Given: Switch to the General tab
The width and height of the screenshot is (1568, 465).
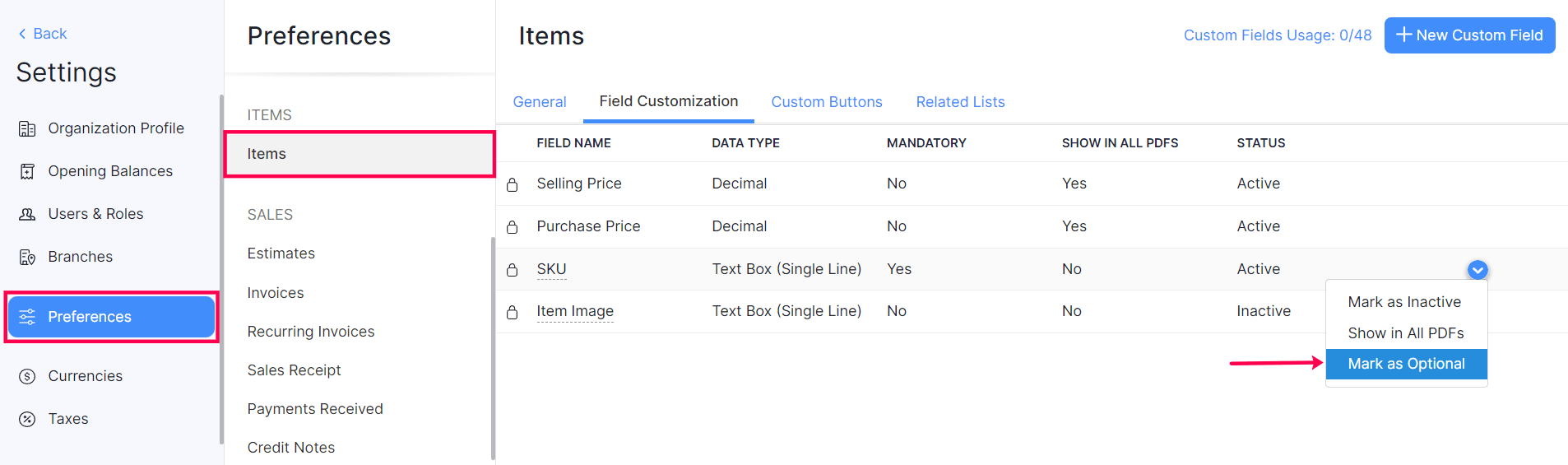Looking at the screenshot, I should 540,102.
